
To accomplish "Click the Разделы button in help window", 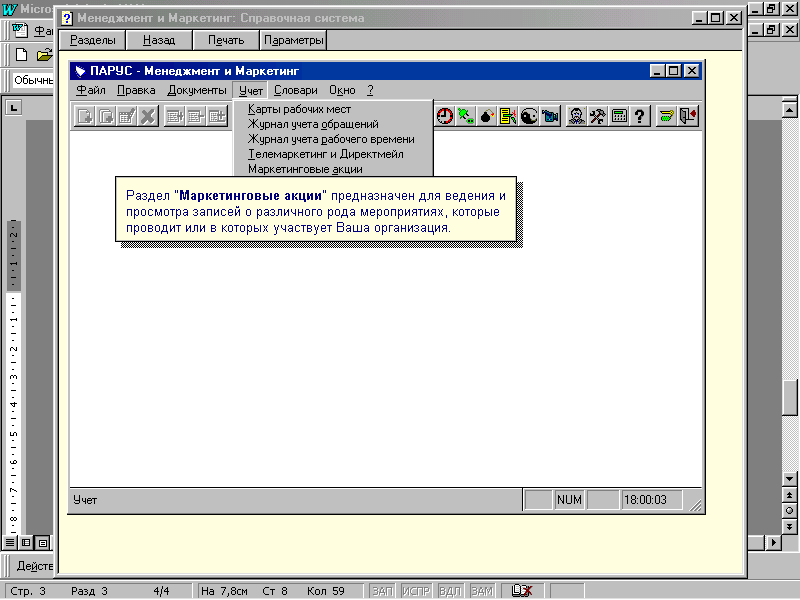I will (x=93, y=40).
